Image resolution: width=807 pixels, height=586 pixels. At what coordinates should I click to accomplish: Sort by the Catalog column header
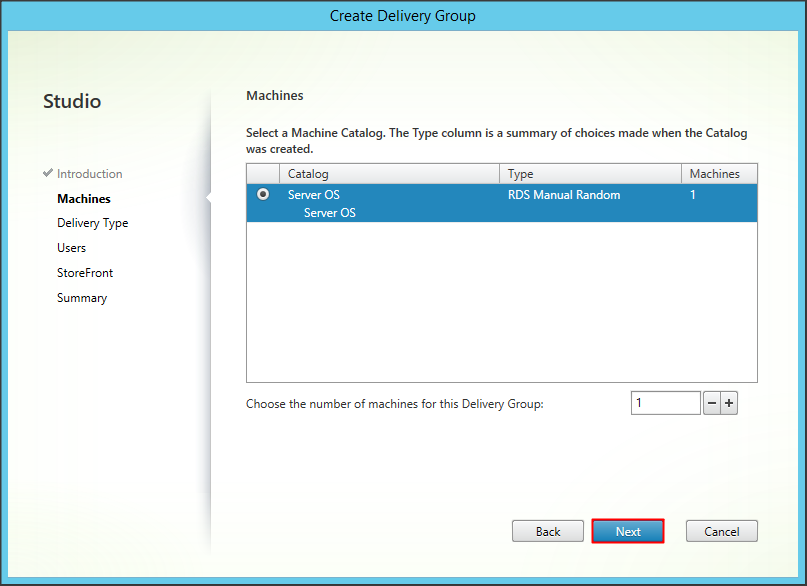[388, 174]
